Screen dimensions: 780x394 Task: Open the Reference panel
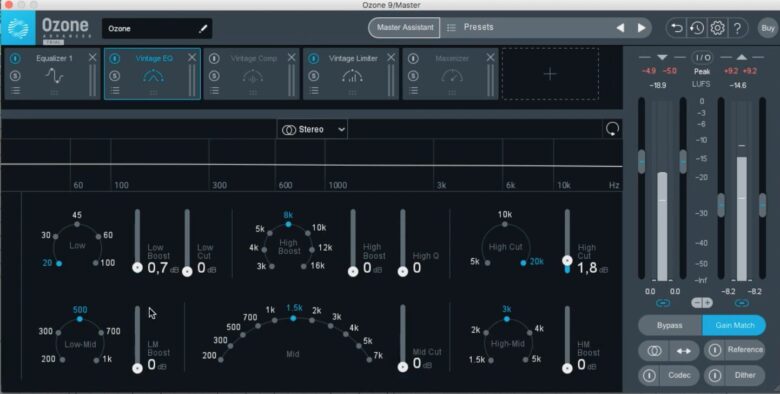click(745, 350)
